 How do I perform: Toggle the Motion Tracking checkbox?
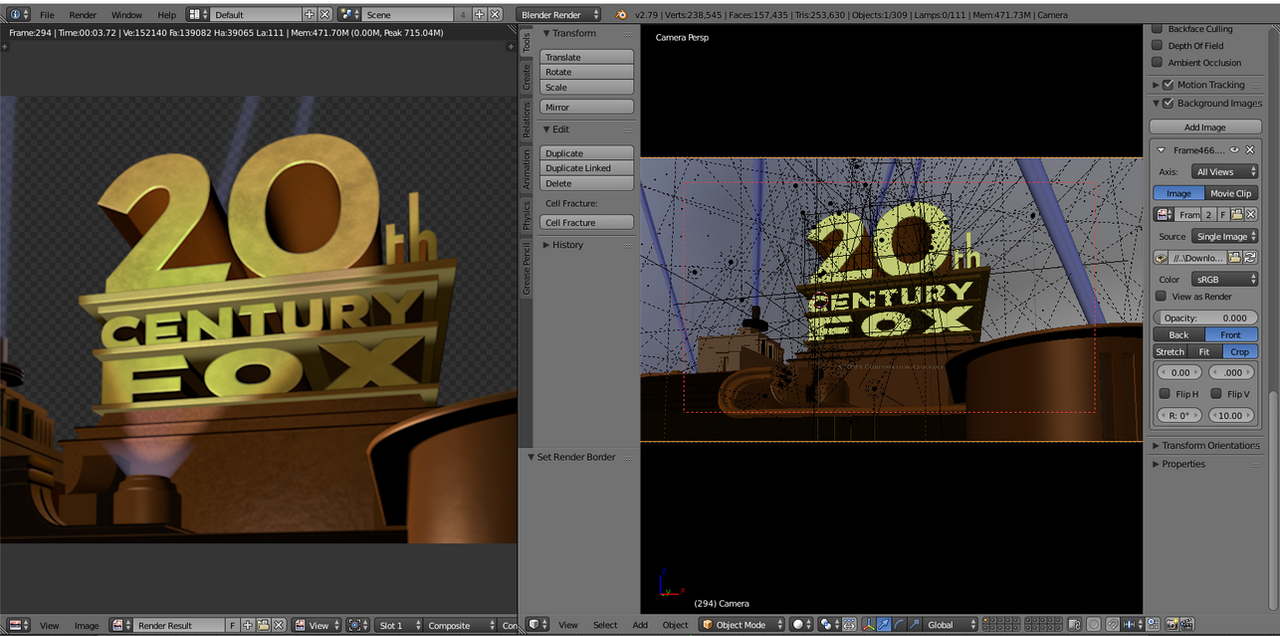pyautogui.click(x=1168, y=85)
